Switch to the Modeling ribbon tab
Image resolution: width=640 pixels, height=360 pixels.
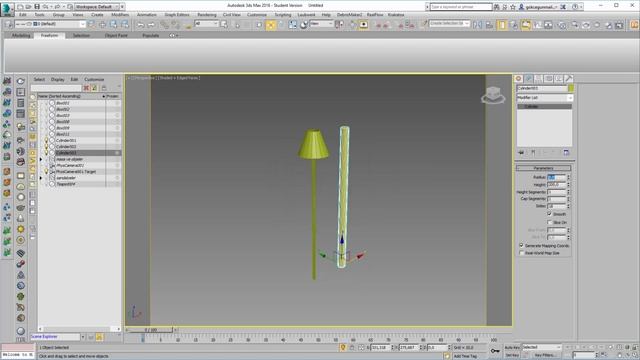point(21,36)
